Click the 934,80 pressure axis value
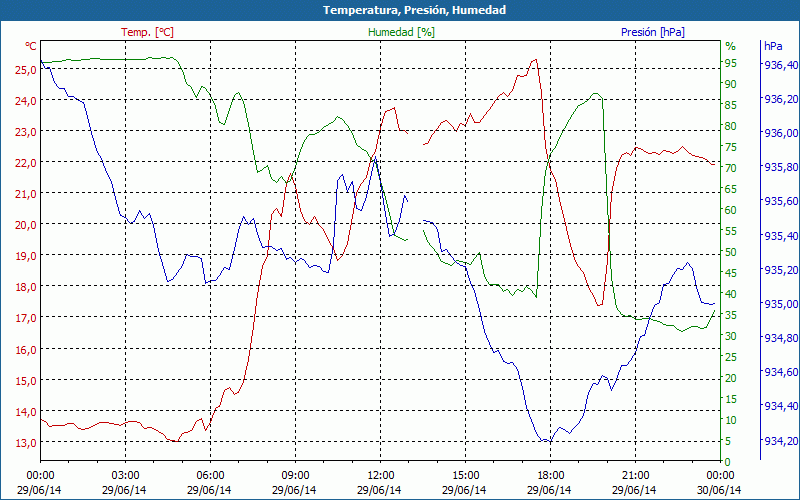The width and height of the screenshot is (800, 500). click(x=781, y=338)
